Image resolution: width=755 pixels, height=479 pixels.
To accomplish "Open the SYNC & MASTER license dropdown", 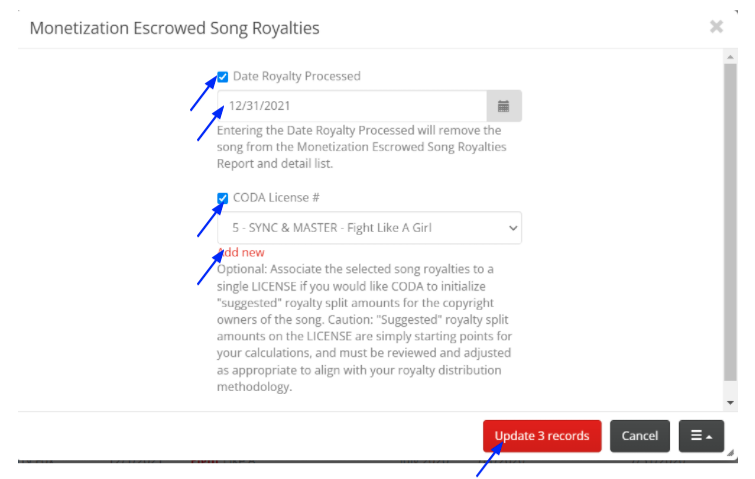I will click(369, 228).
